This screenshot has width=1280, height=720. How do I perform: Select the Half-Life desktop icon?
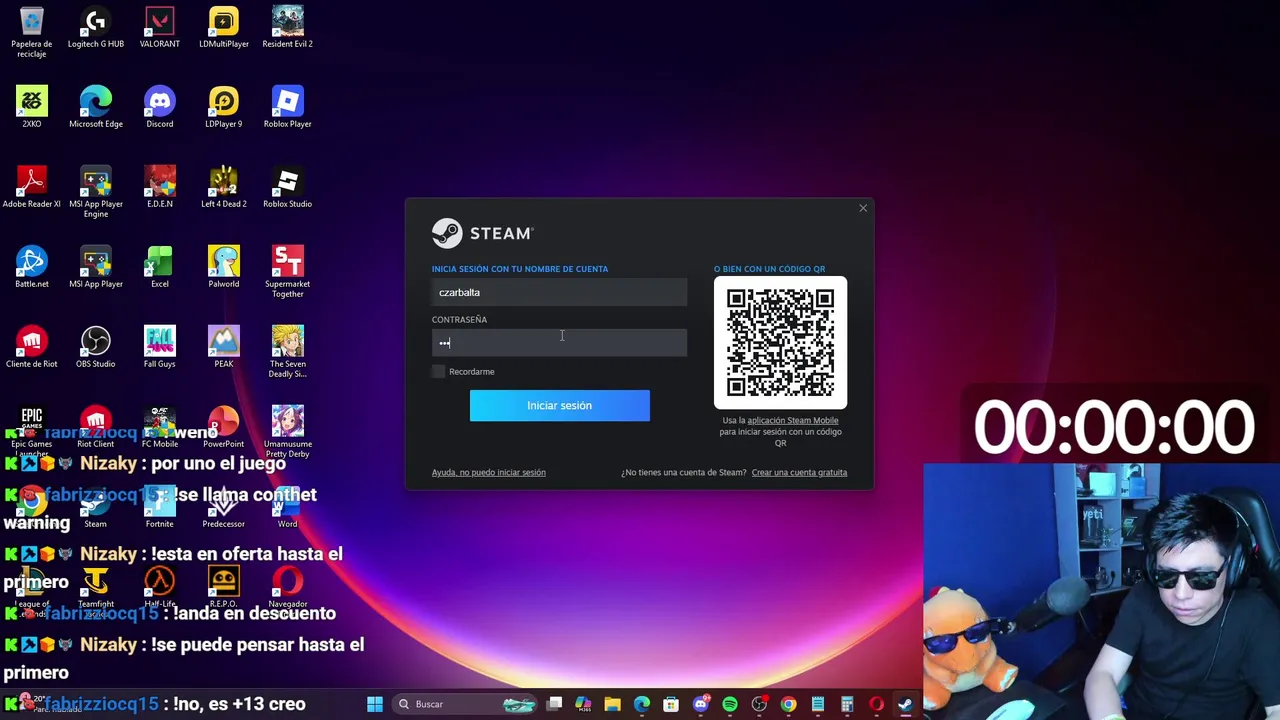pos(159,587)
